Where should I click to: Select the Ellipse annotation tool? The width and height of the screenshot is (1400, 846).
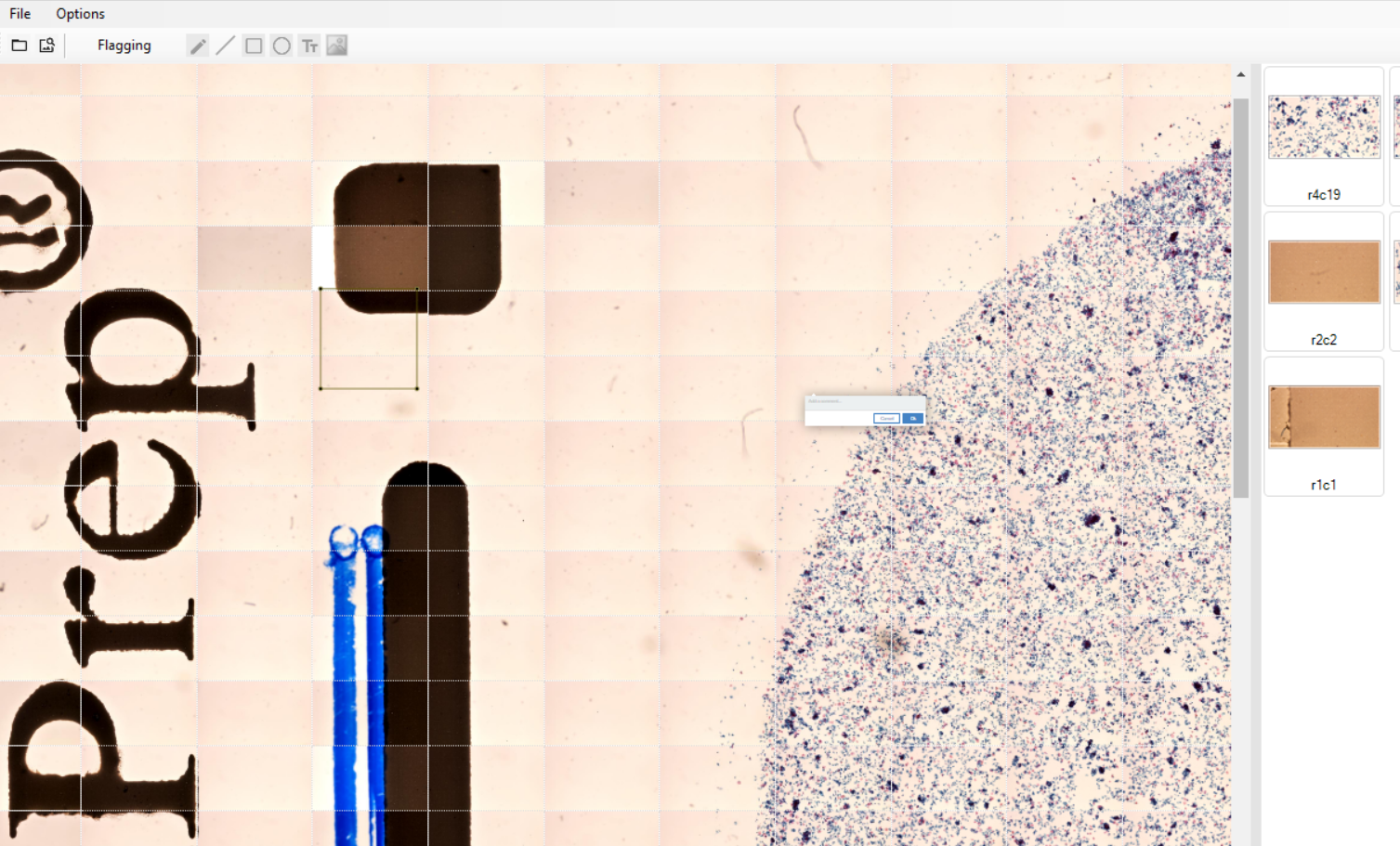pos(281,45)
